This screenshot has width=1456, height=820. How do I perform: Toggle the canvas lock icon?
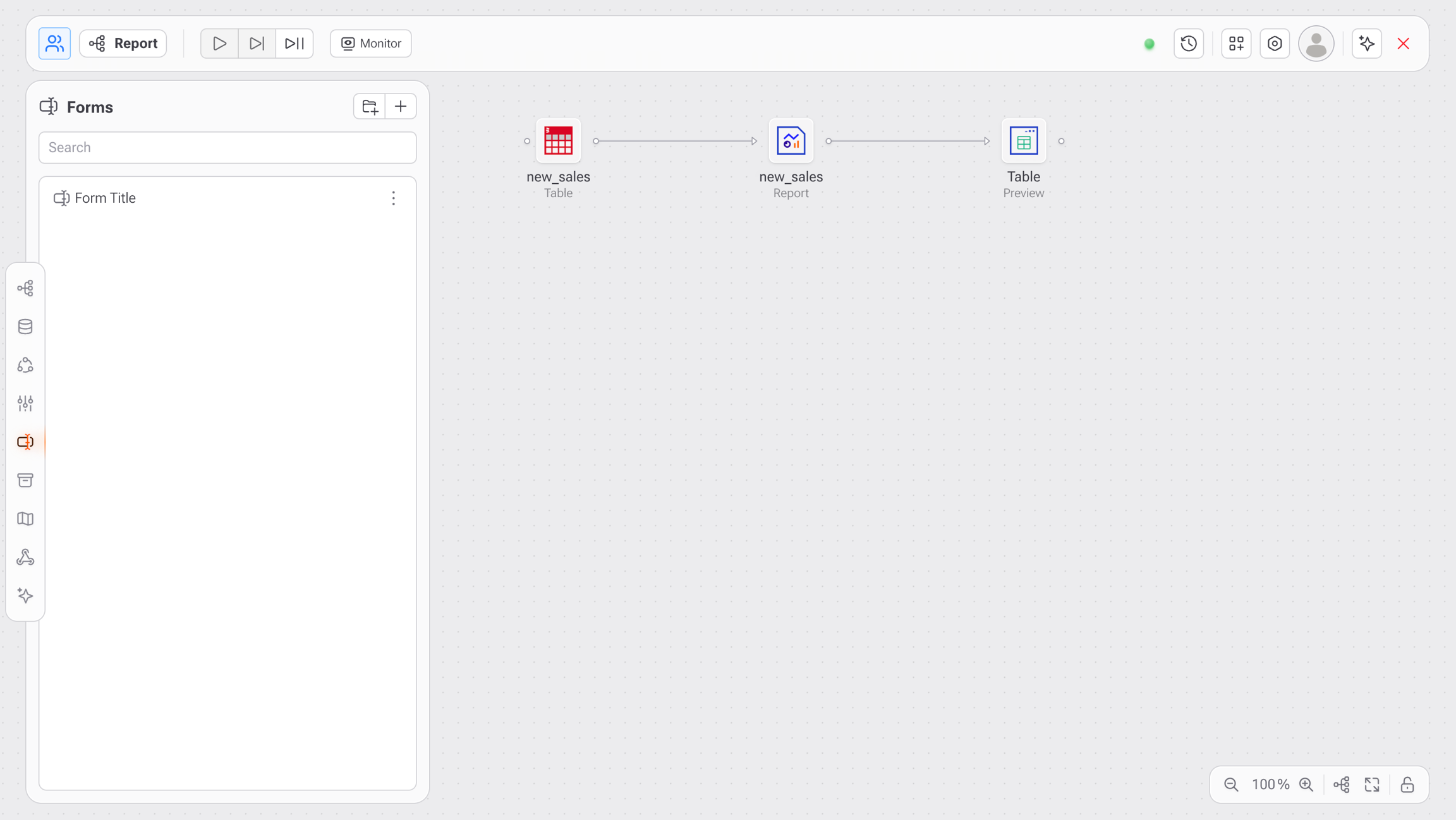pos(1407,785)
